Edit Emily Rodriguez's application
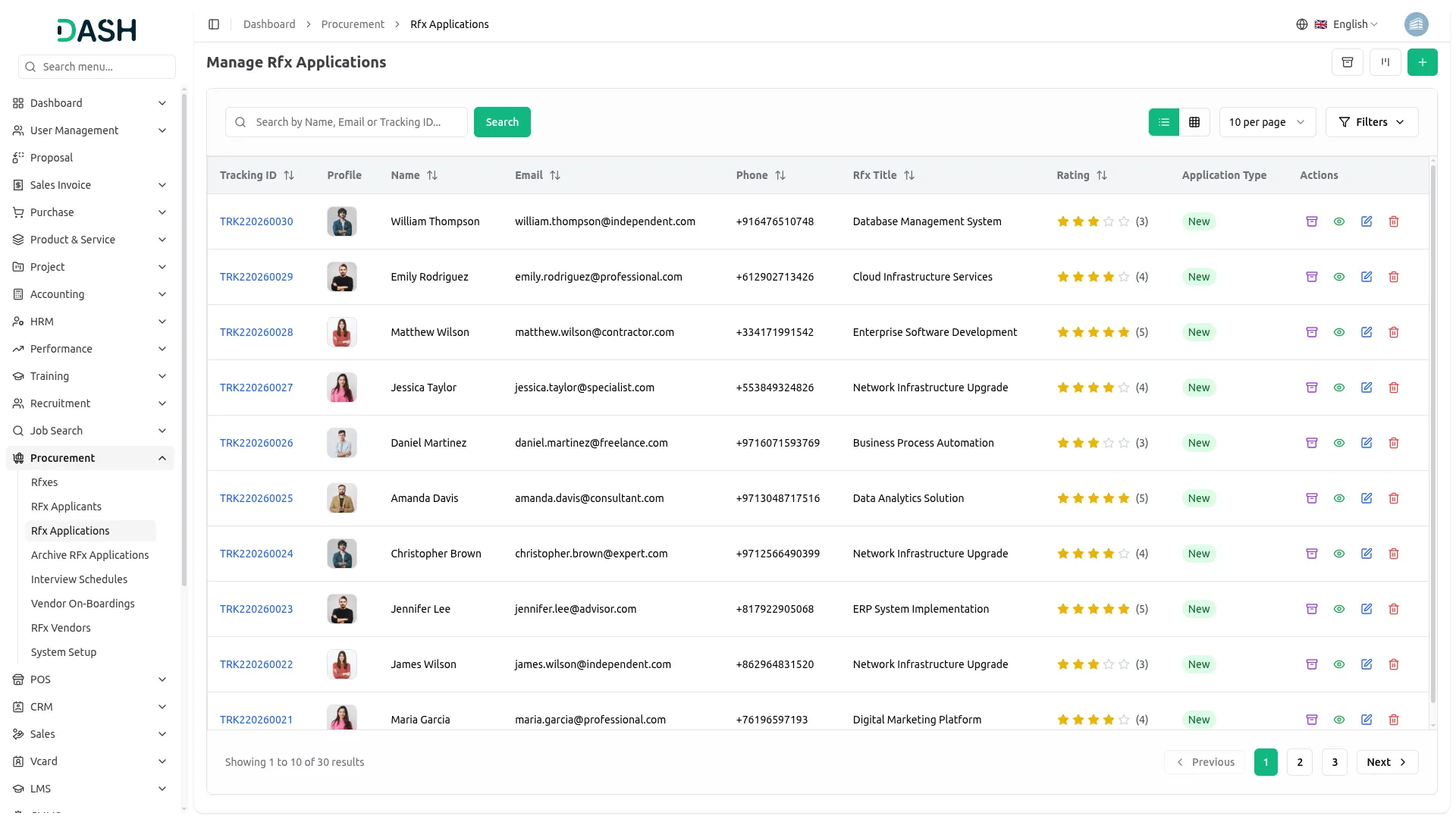Image resolution: width=1456 pixels, height=819 pixels. pos(1367,277)
